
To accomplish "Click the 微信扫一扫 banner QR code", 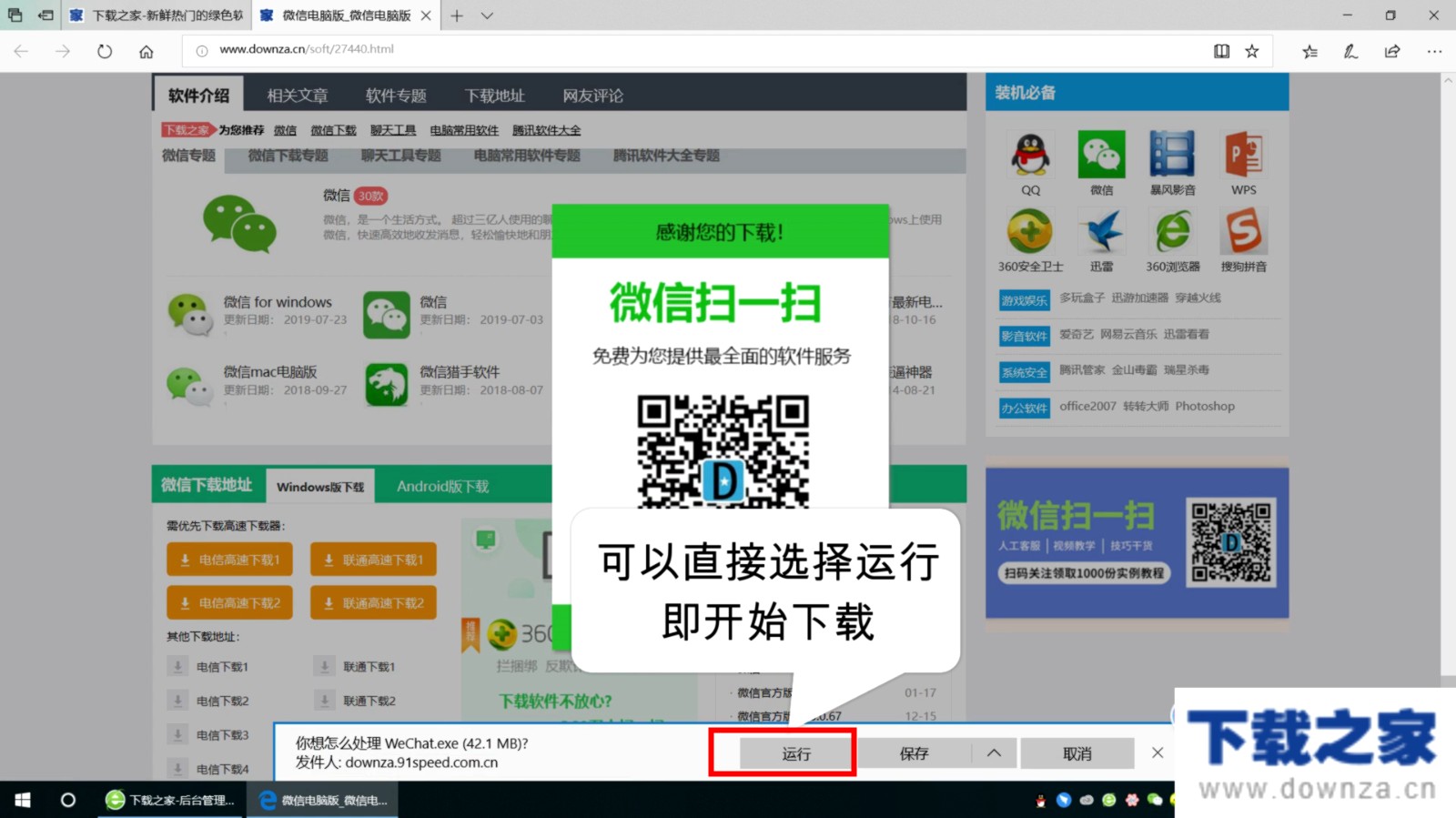I will (x=1231, y=541).
